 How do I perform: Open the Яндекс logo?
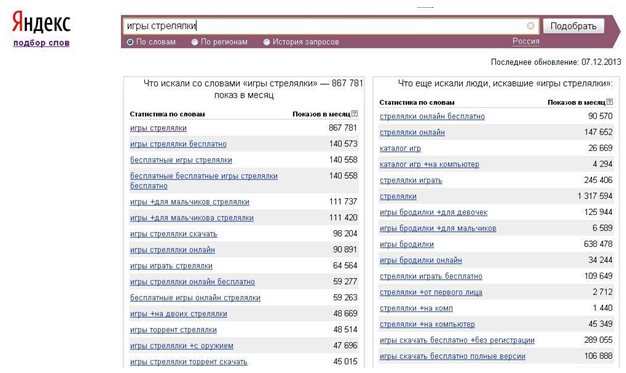click(41, 22)
